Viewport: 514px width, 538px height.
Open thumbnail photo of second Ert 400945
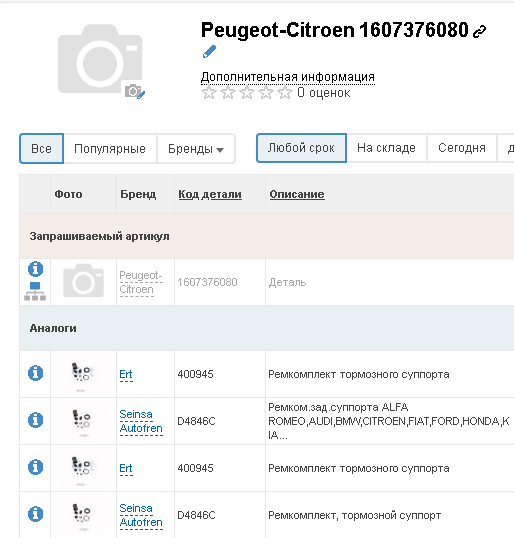[83, 467]
